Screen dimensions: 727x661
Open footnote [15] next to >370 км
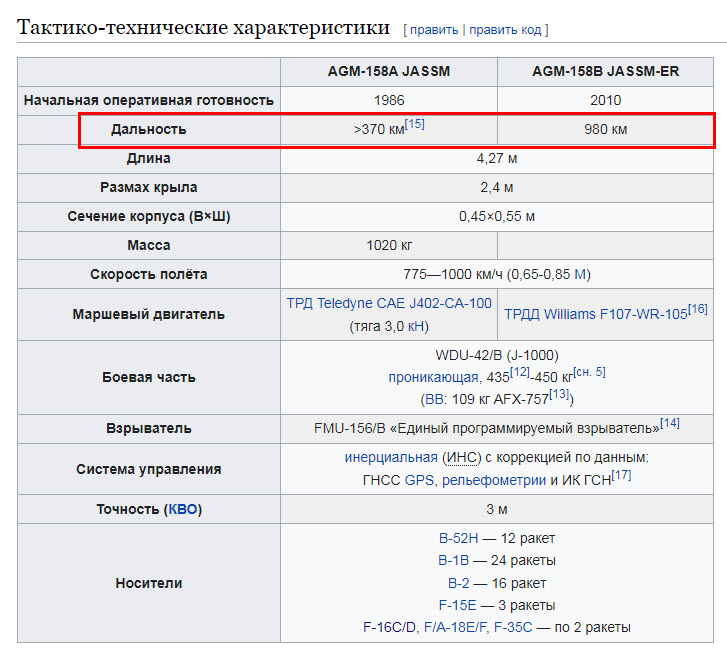[x=415, y=124]
